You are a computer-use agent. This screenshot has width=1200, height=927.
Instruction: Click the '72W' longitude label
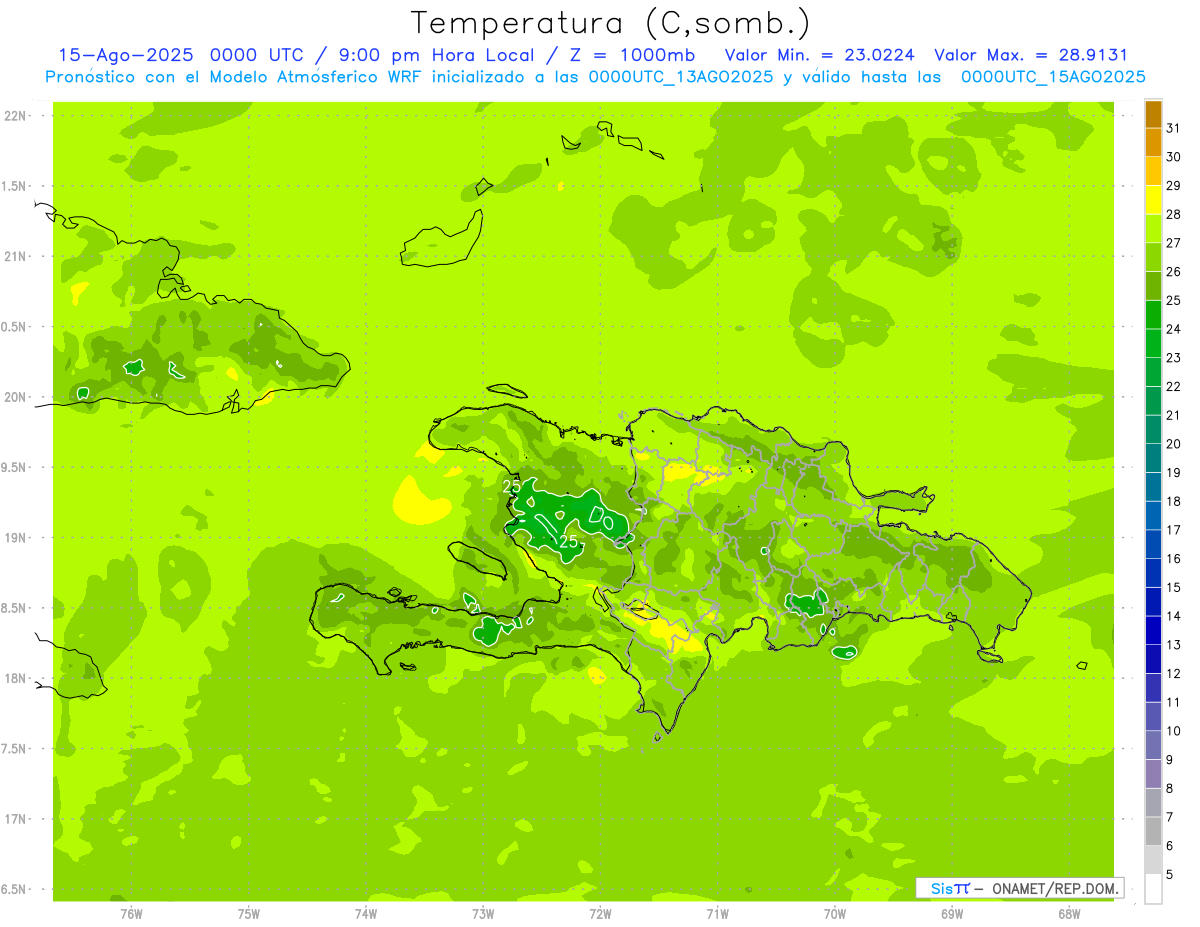pos(600,913)
